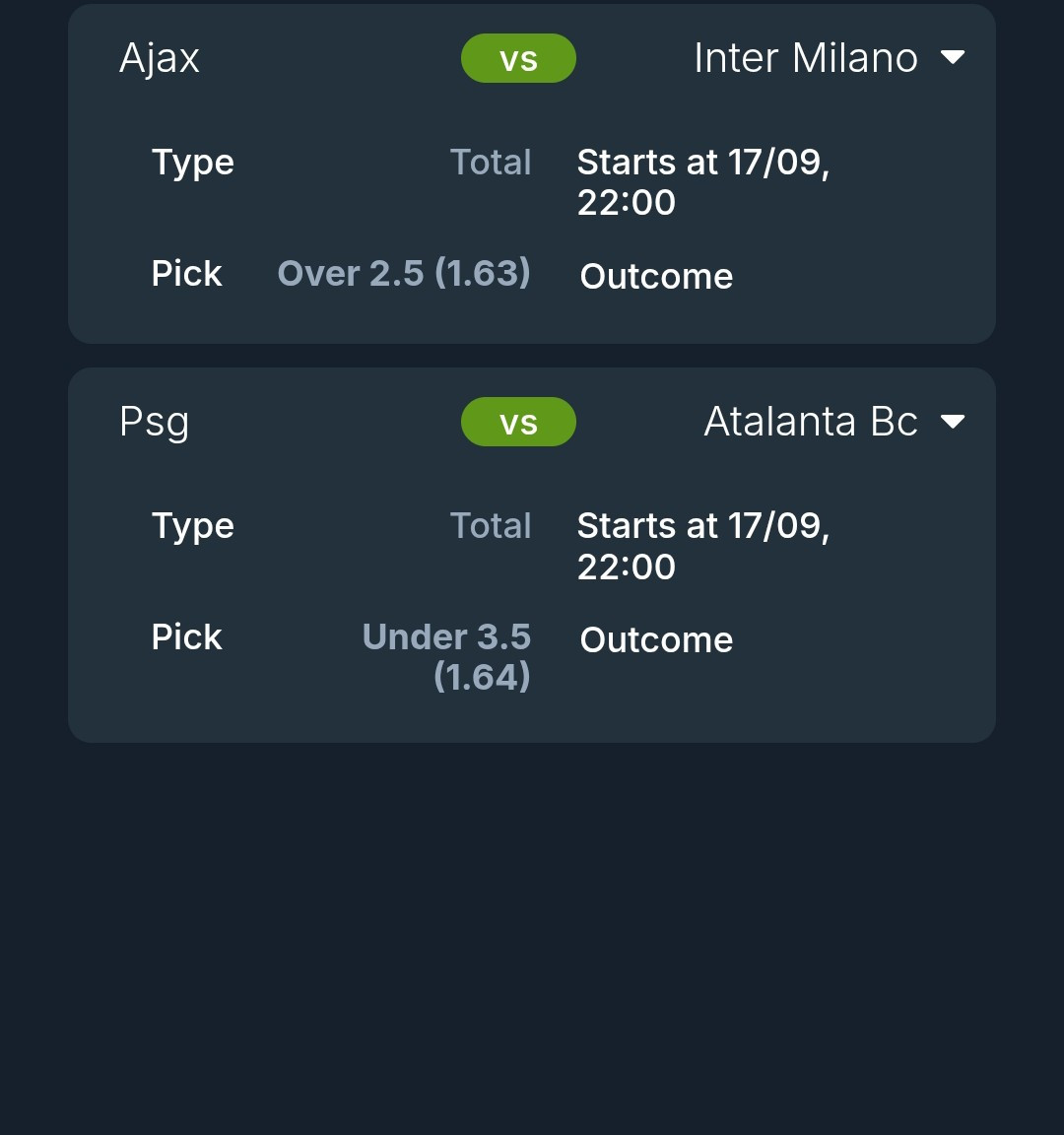Collapse the Psg vs Atalanta Bc card arrow
The image size is (1064, 1135).
tap(952, 422)
